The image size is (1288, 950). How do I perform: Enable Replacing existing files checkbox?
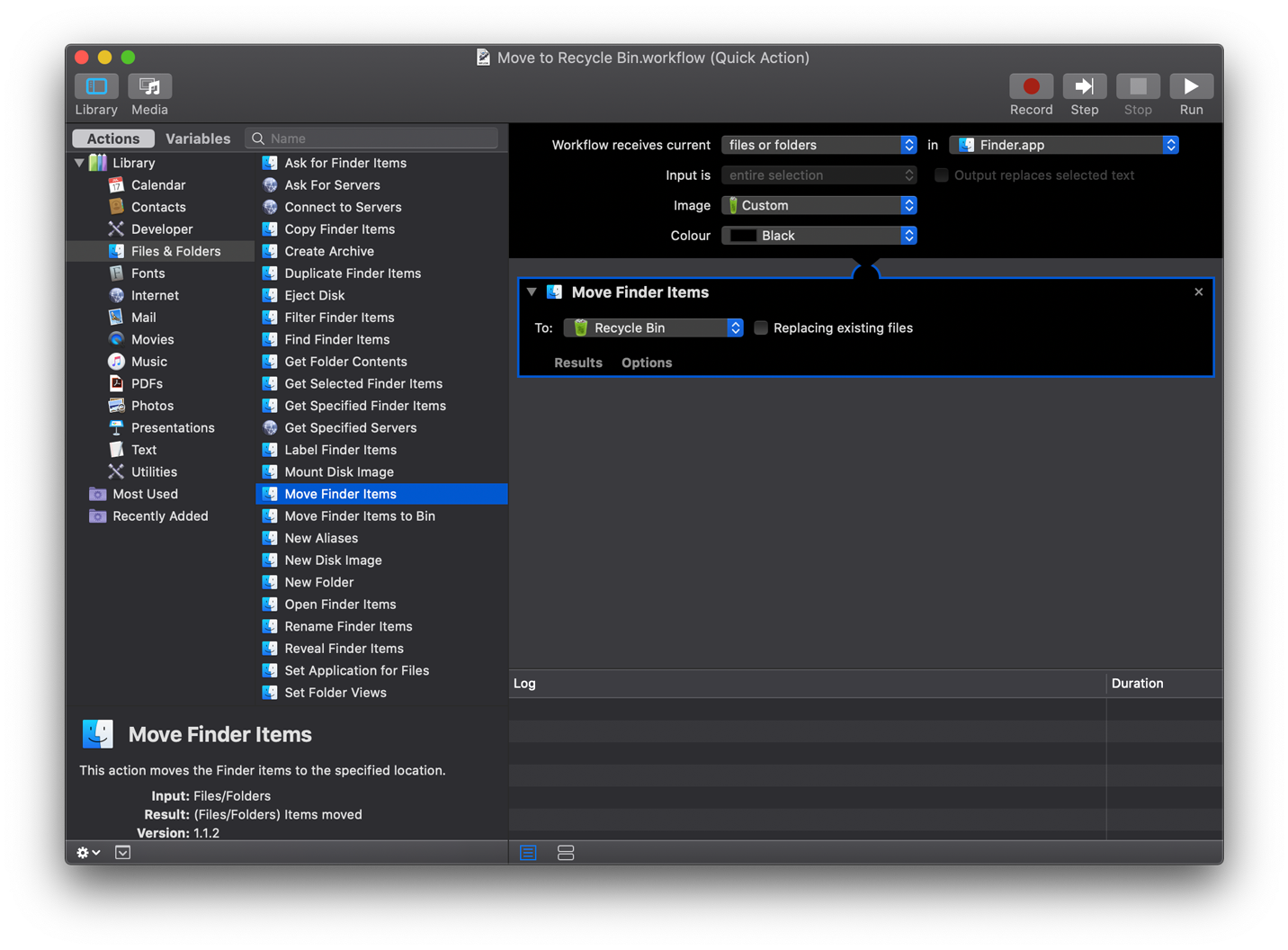[x=761, y=327]
